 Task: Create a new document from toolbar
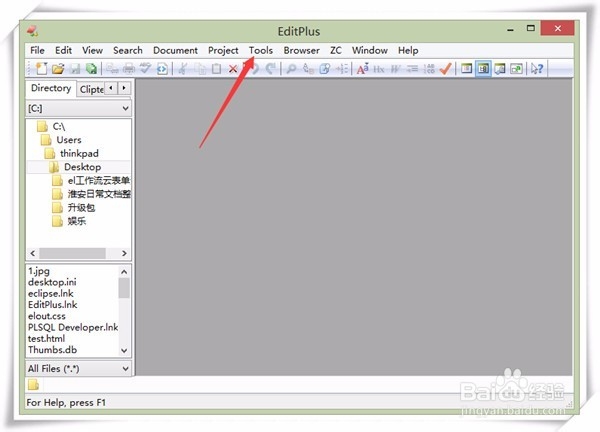tap(41, 69)
